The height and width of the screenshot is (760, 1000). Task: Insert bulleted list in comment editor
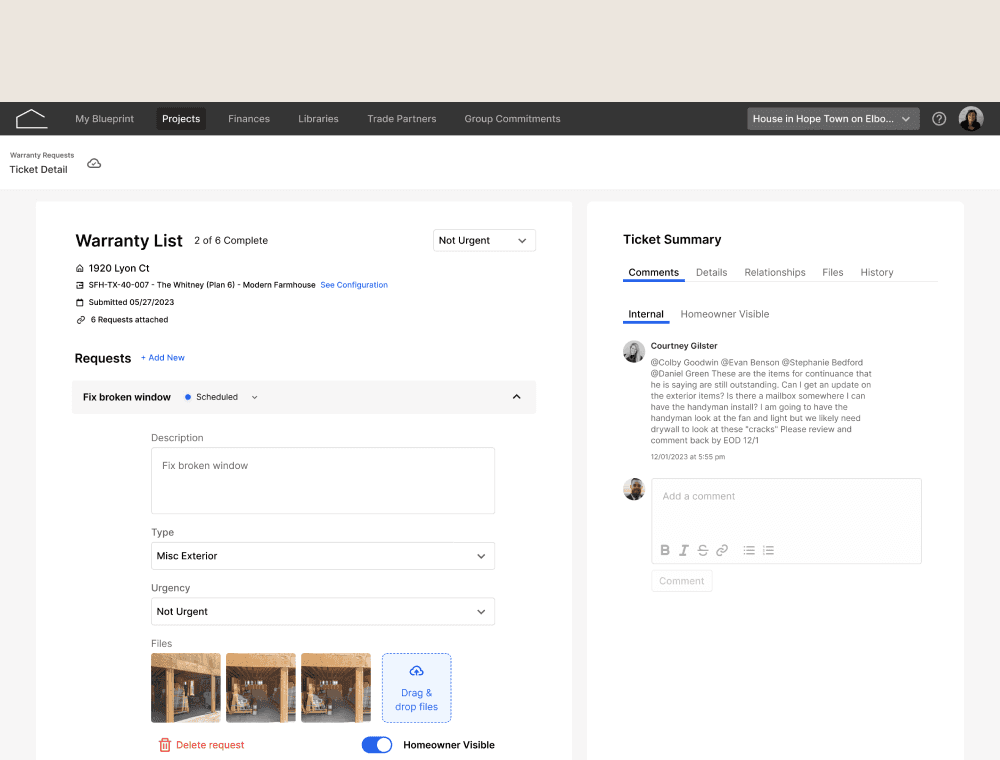click(749, 550)
